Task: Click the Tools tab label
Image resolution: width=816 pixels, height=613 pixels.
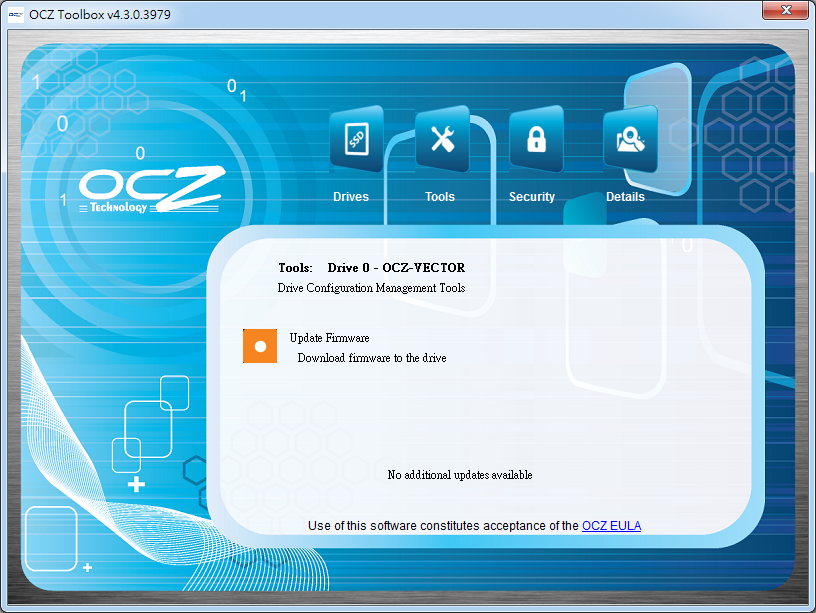Action: tap(440, 197)
